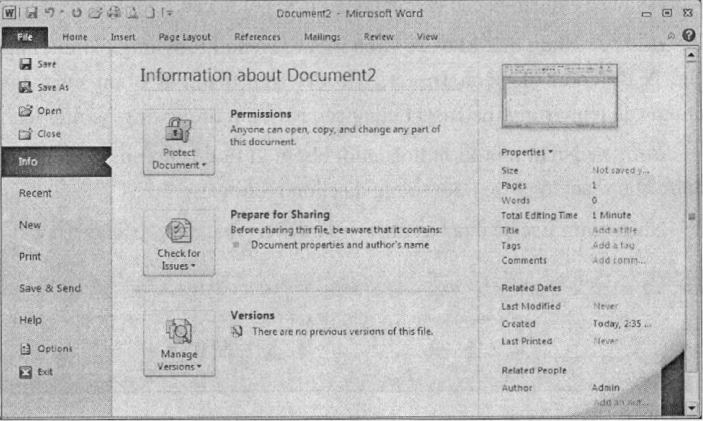
Task: Open the View tab
Action: point(427,37)
